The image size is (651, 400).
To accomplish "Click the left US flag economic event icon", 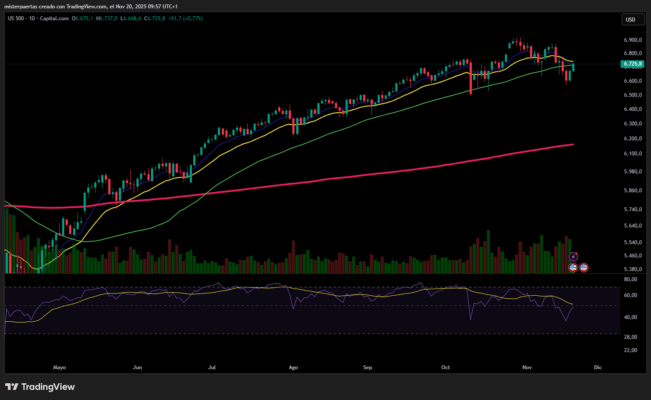I will click(x=574, y=267).
